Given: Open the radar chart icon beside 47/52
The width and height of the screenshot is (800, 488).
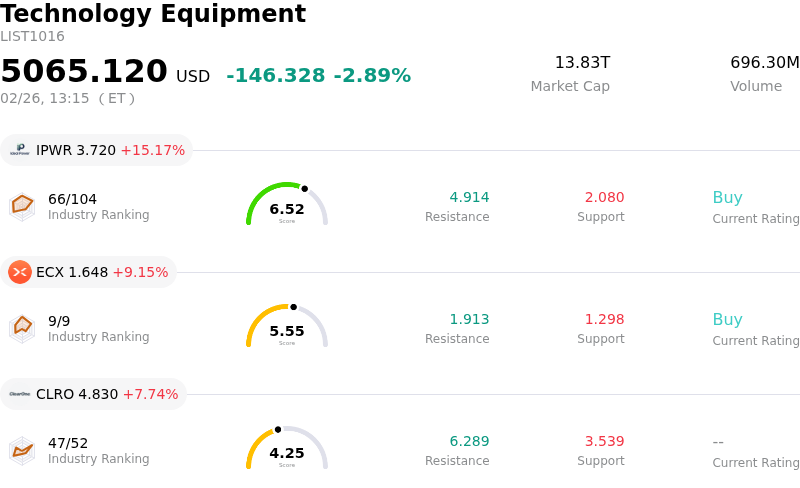Looking at the screenshot, I should pyautogui.click(x=22, y=450).
